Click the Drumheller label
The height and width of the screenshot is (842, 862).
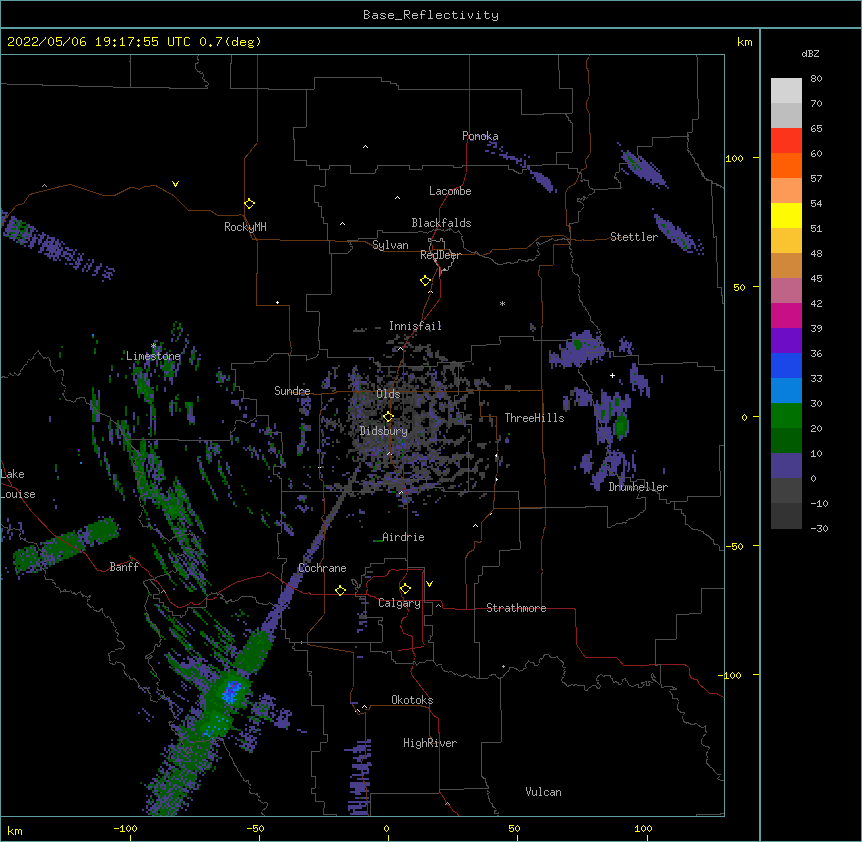pyautogui.click(x=638, y=487)
